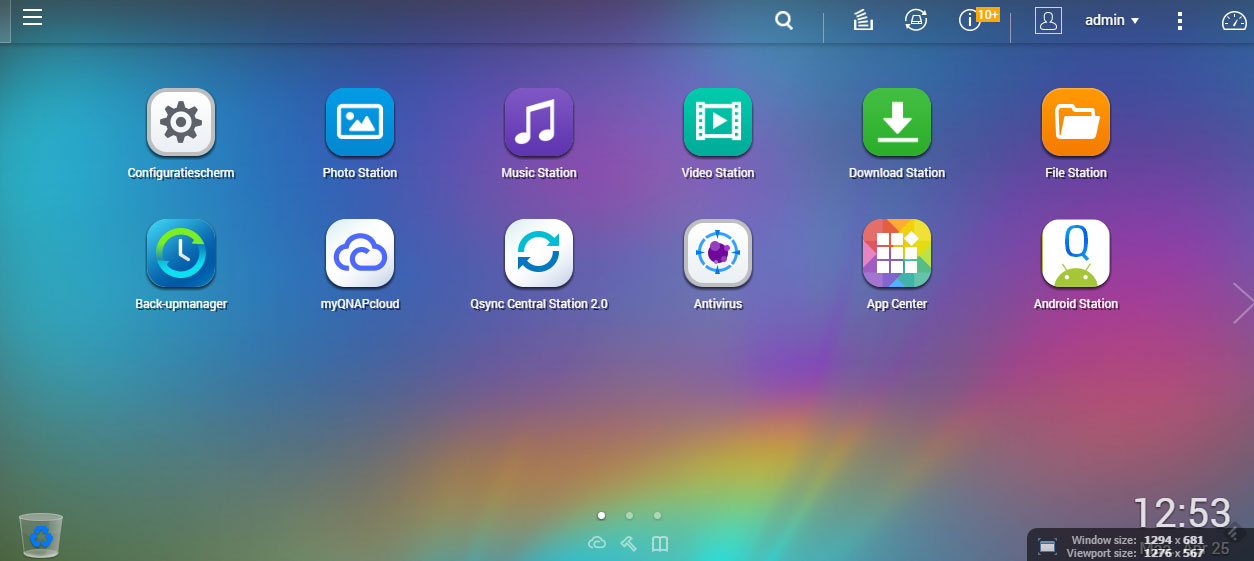1254x561 pixels.
Task: Open the background tasks icon
Action: point(864,20)
